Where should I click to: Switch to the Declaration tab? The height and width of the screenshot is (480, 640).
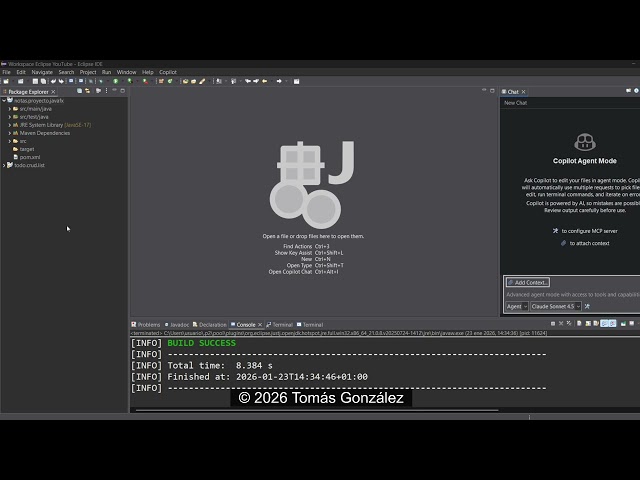click(x=209, y=325)
